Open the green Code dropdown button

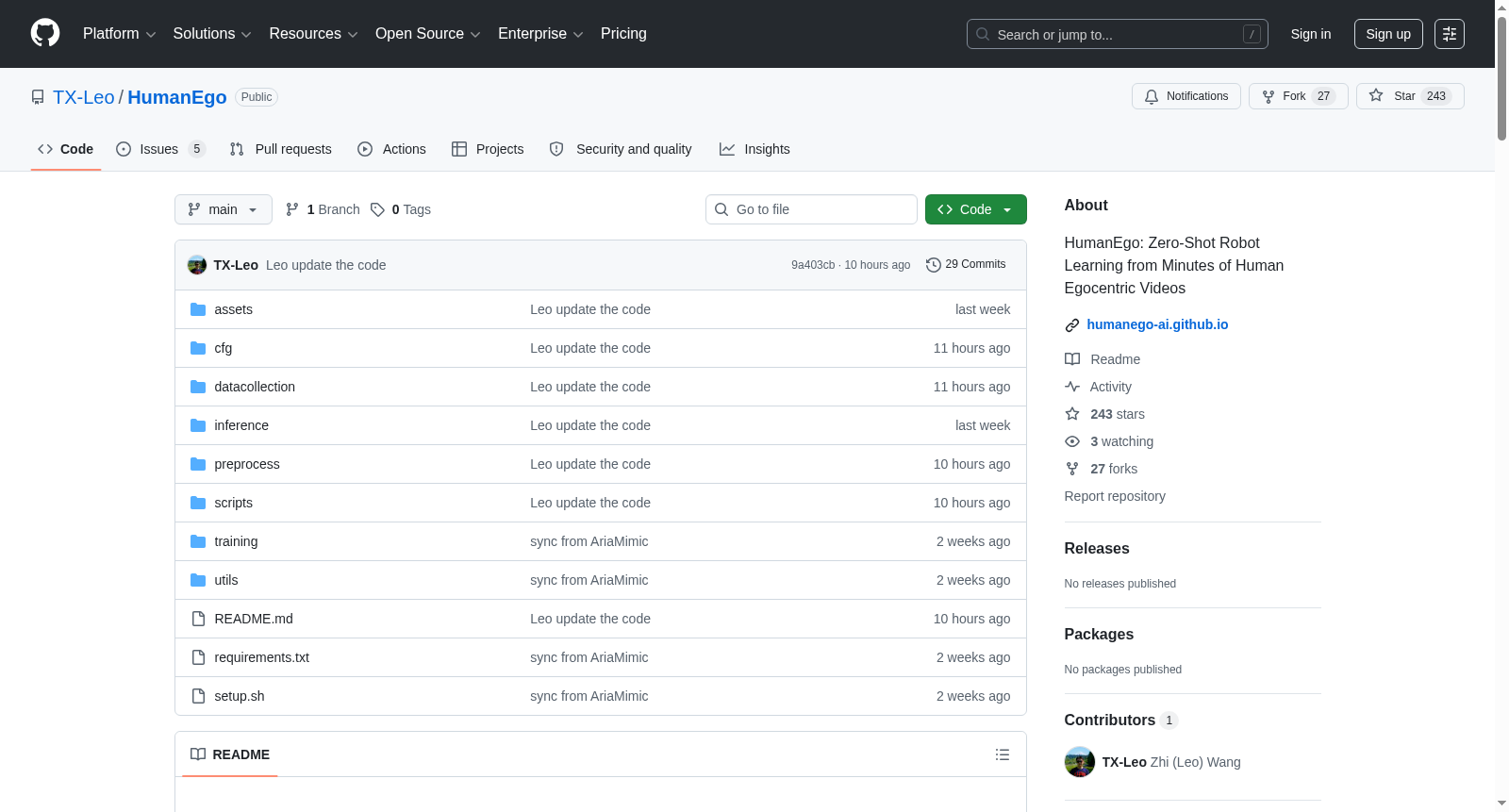(976, 209)
